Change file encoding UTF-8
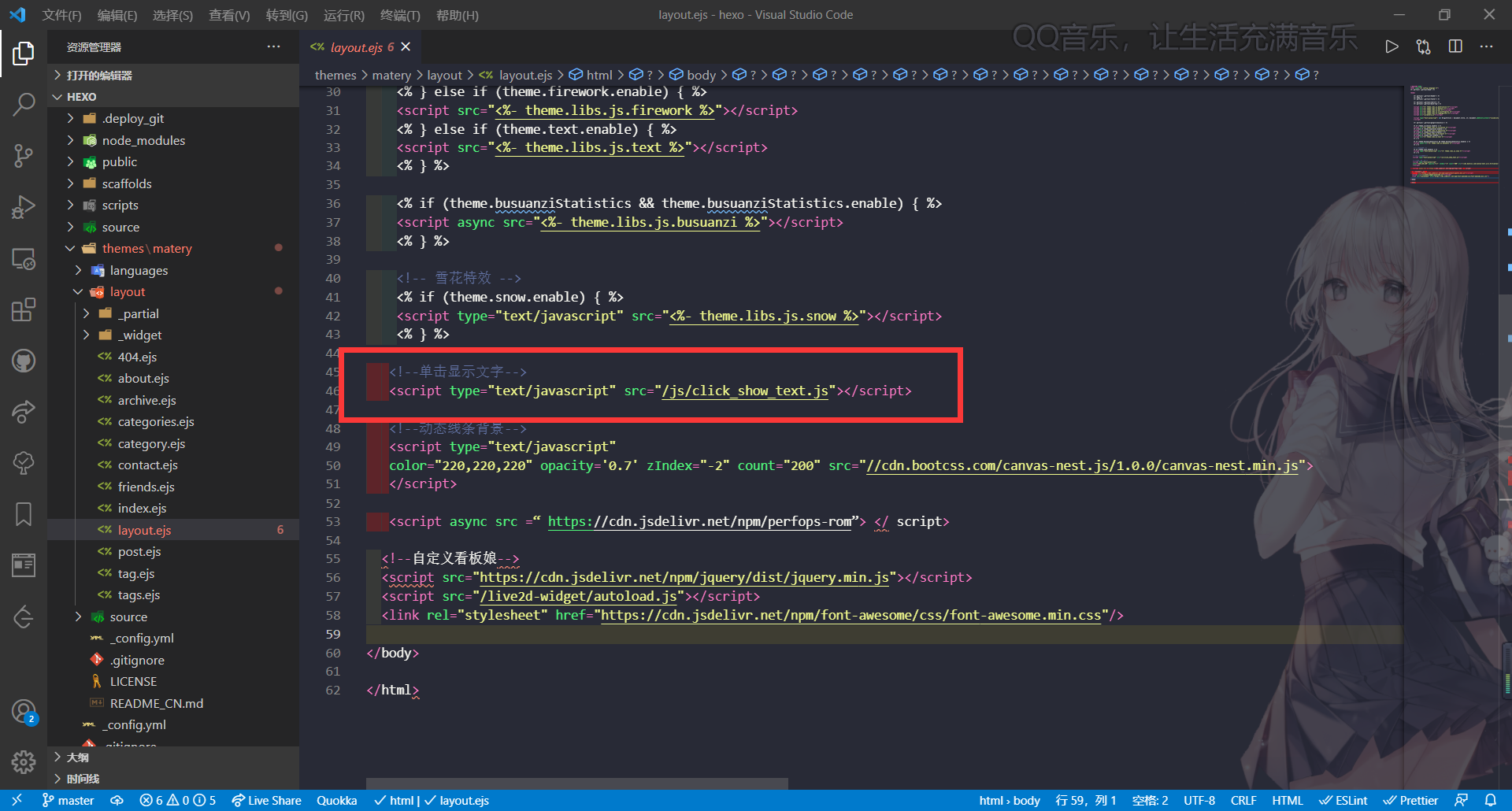The width and height of the screenshot is (1512, 811). [x=1199, y=800]
